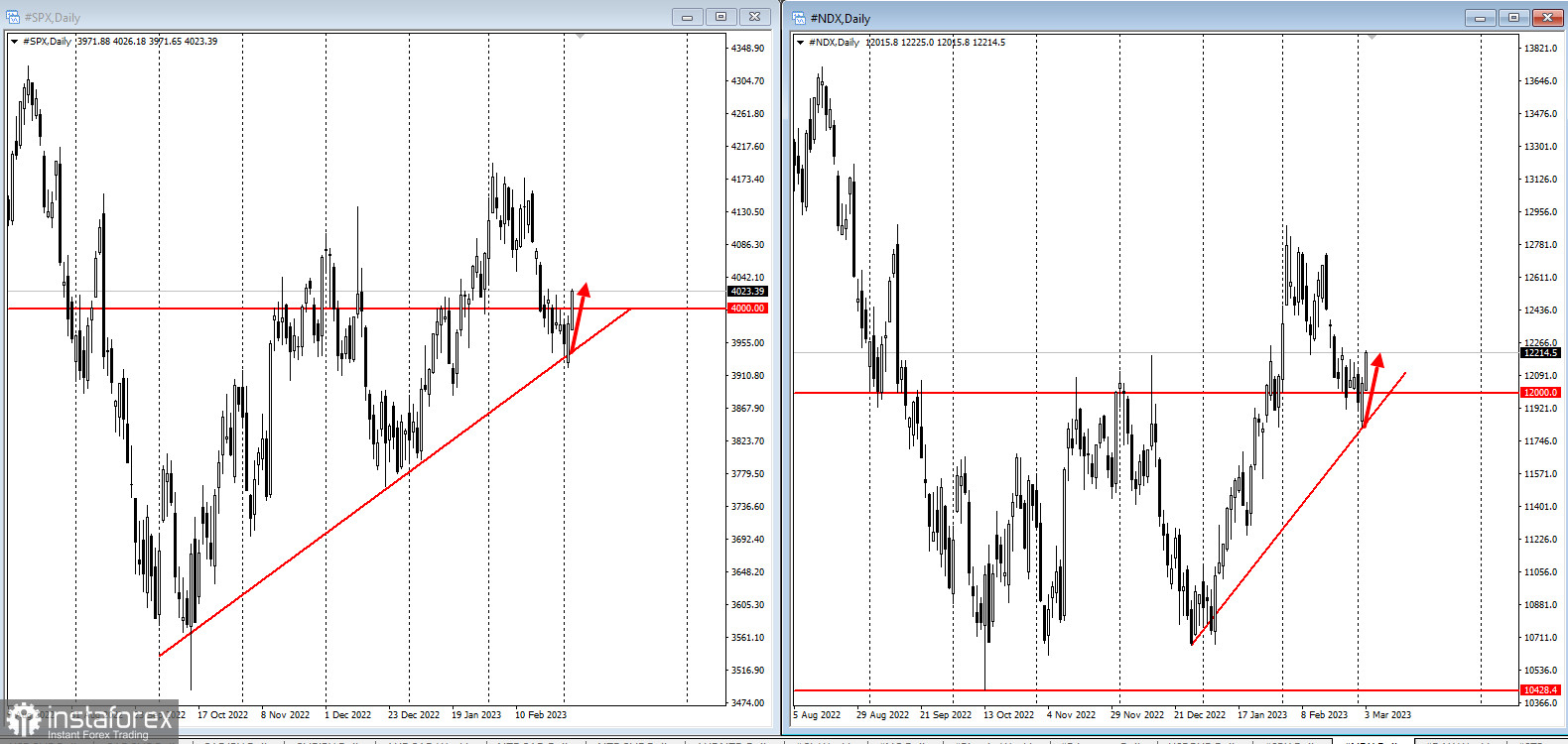Click 21 Sep 2022 on NDX time axis

coord(945,715)
